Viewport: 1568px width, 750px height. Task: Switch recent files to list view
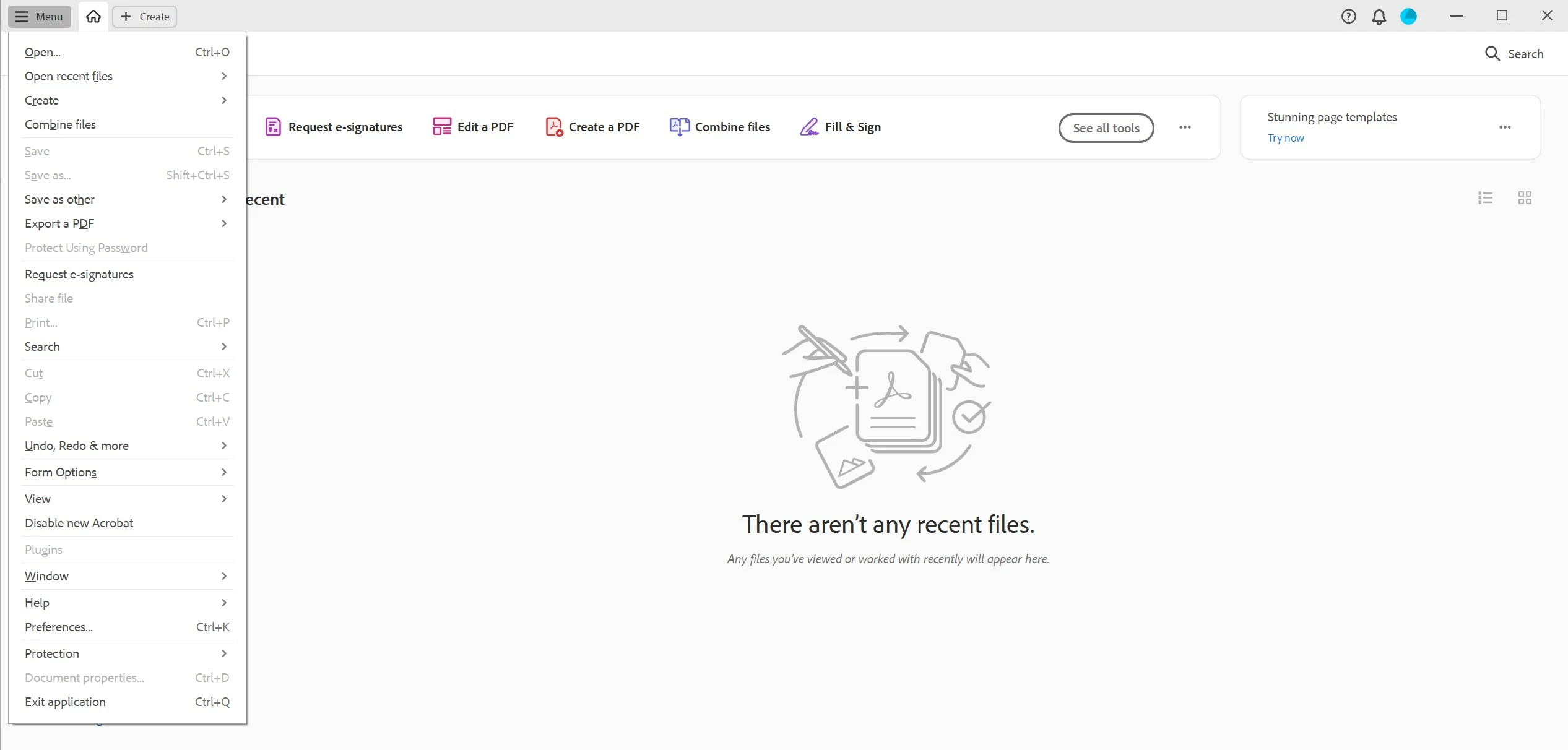(x=1485, y=197)
